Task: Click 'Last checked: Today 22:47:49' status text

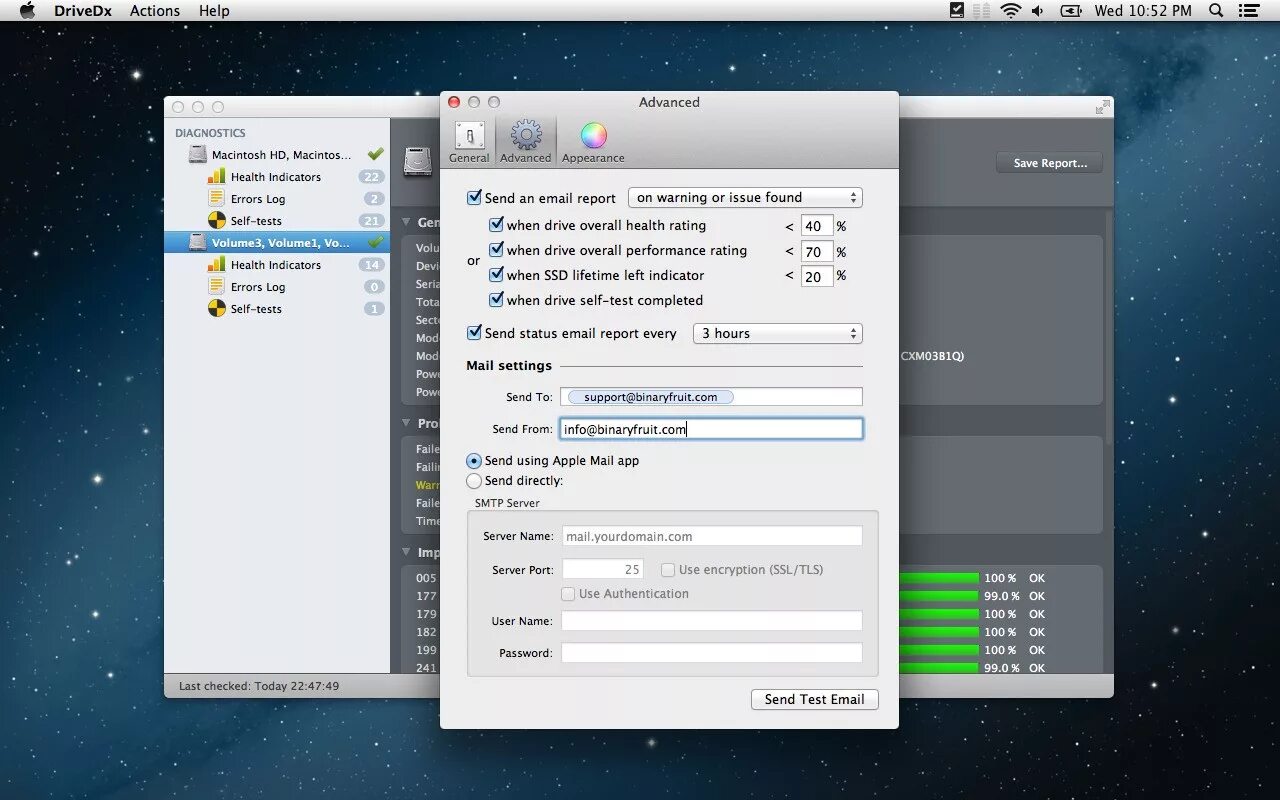Action: point(259,686)
